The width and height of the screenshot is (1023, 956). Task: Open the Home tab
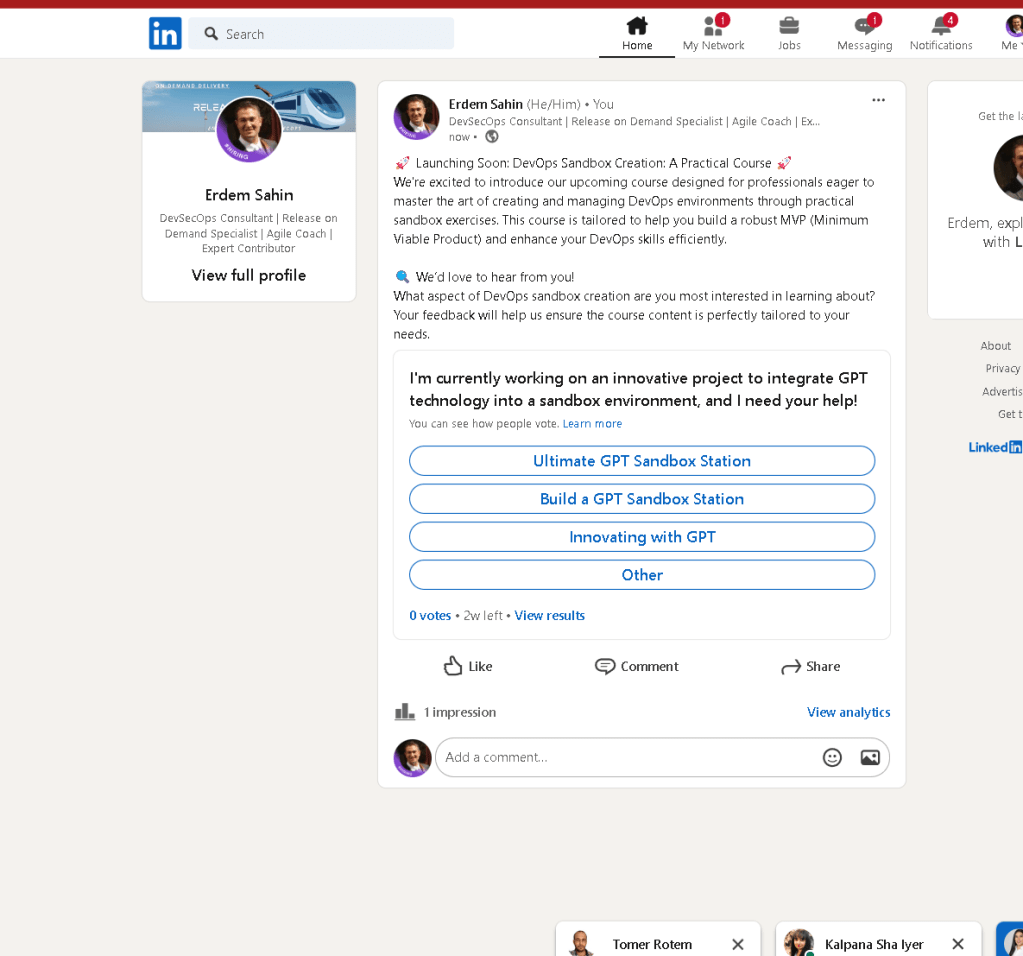coord(637,33)
